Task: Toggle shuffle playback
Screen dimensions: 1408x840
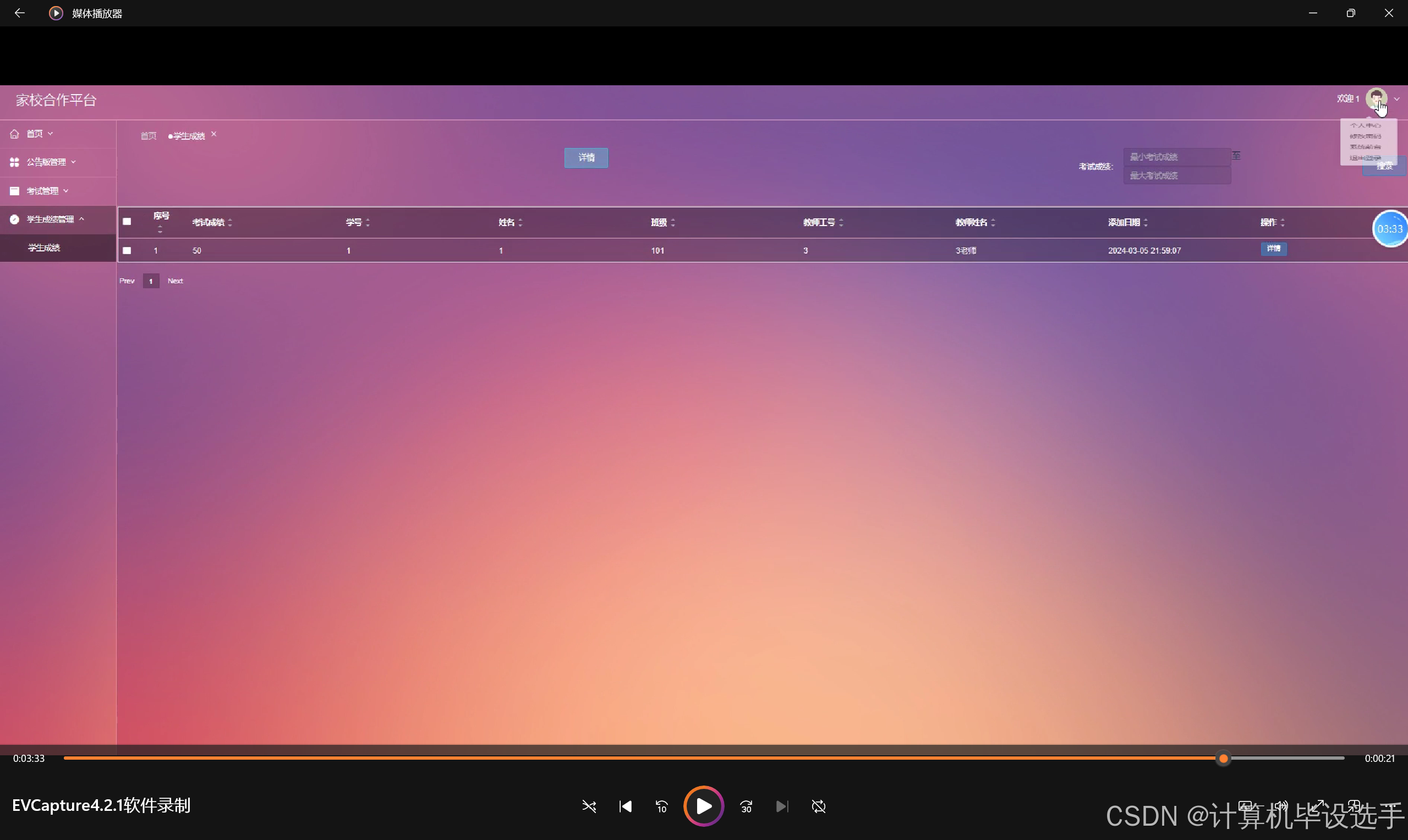Action: coord(589,806)
